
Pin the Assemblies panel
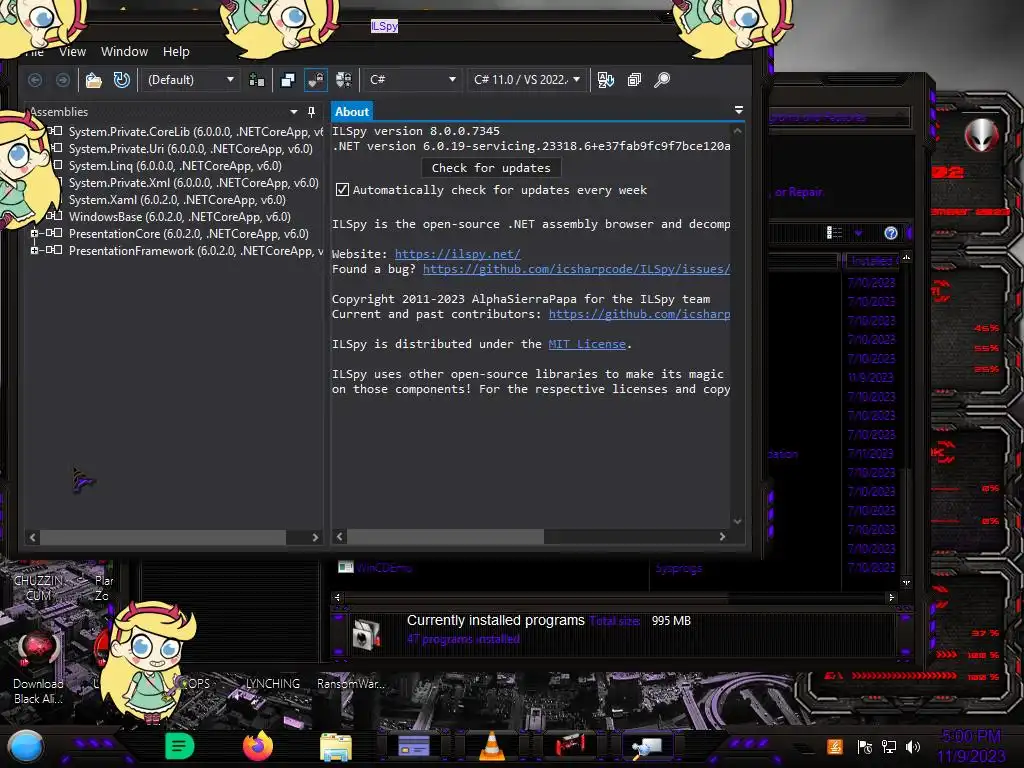pos(312,112)
